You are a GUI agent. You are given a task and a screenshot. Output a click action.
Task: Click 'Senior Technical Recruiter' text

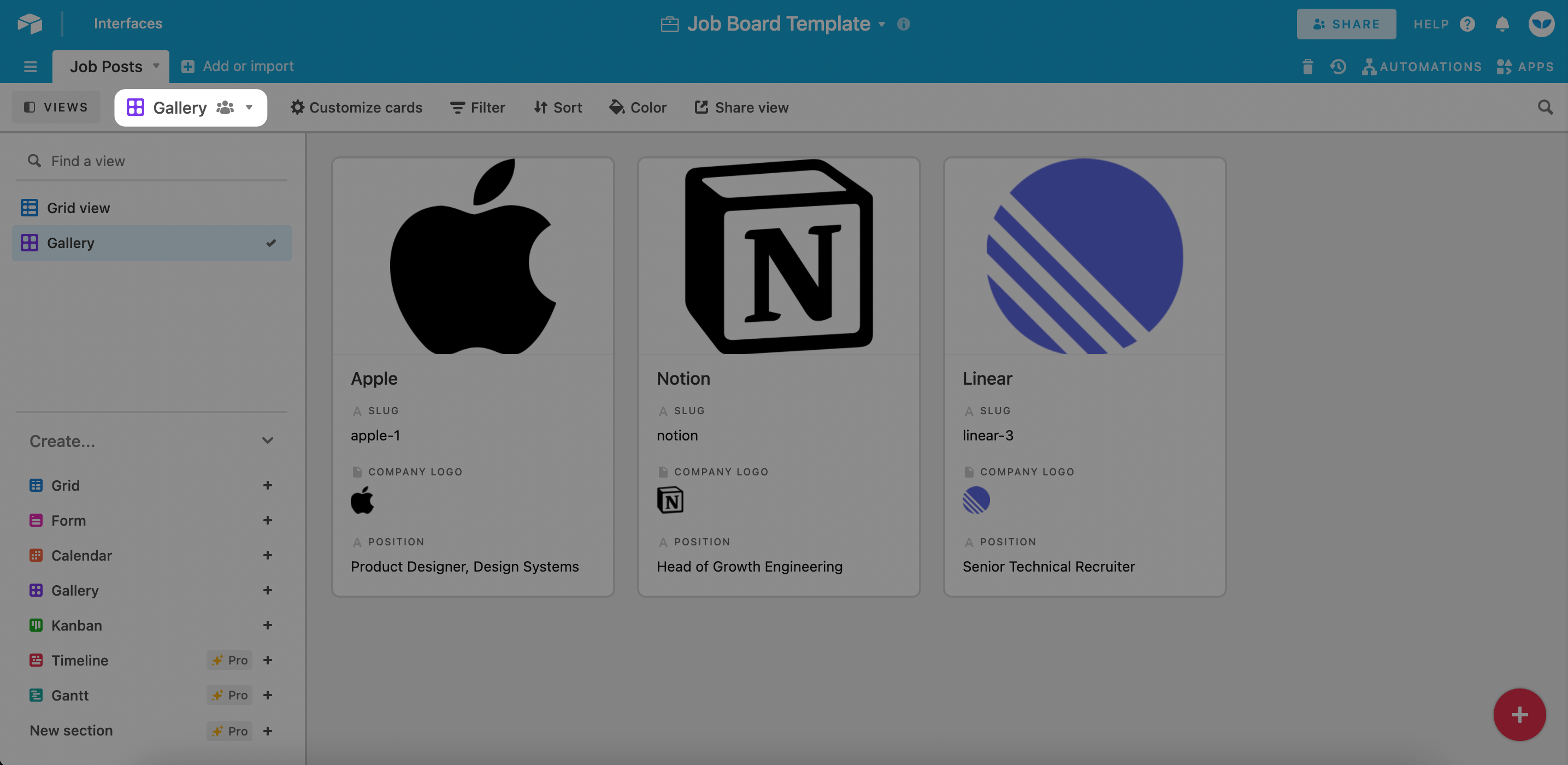tap(1048, 566)
